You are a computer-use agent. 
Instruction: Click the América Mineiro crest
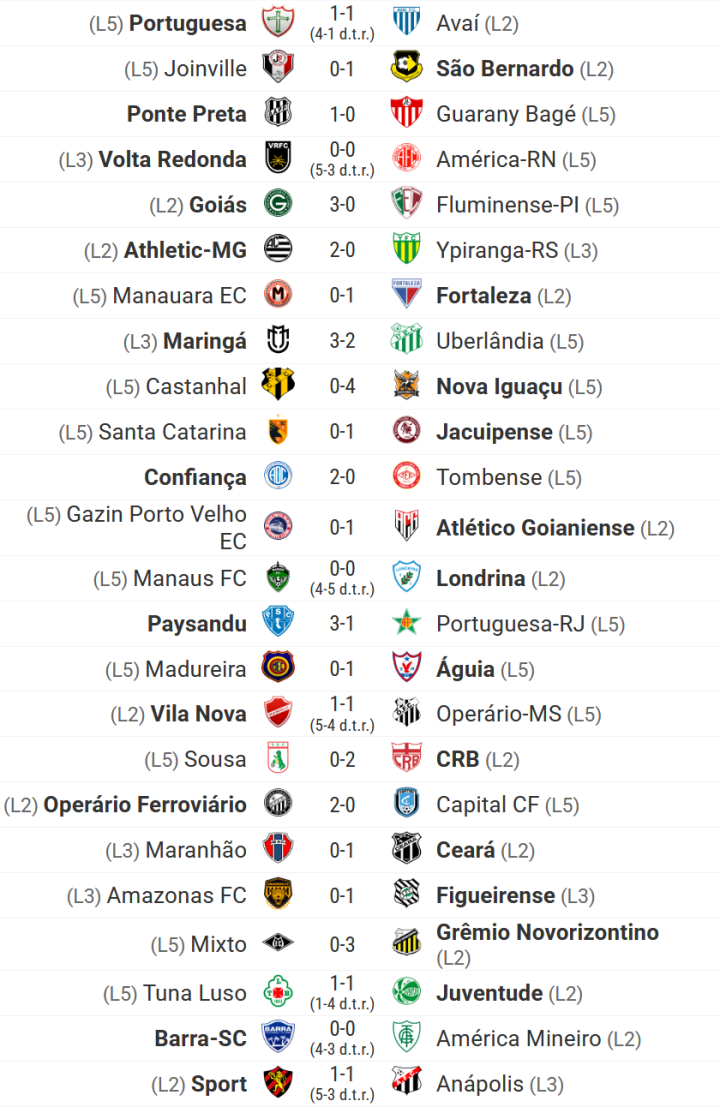(406, 1038)
